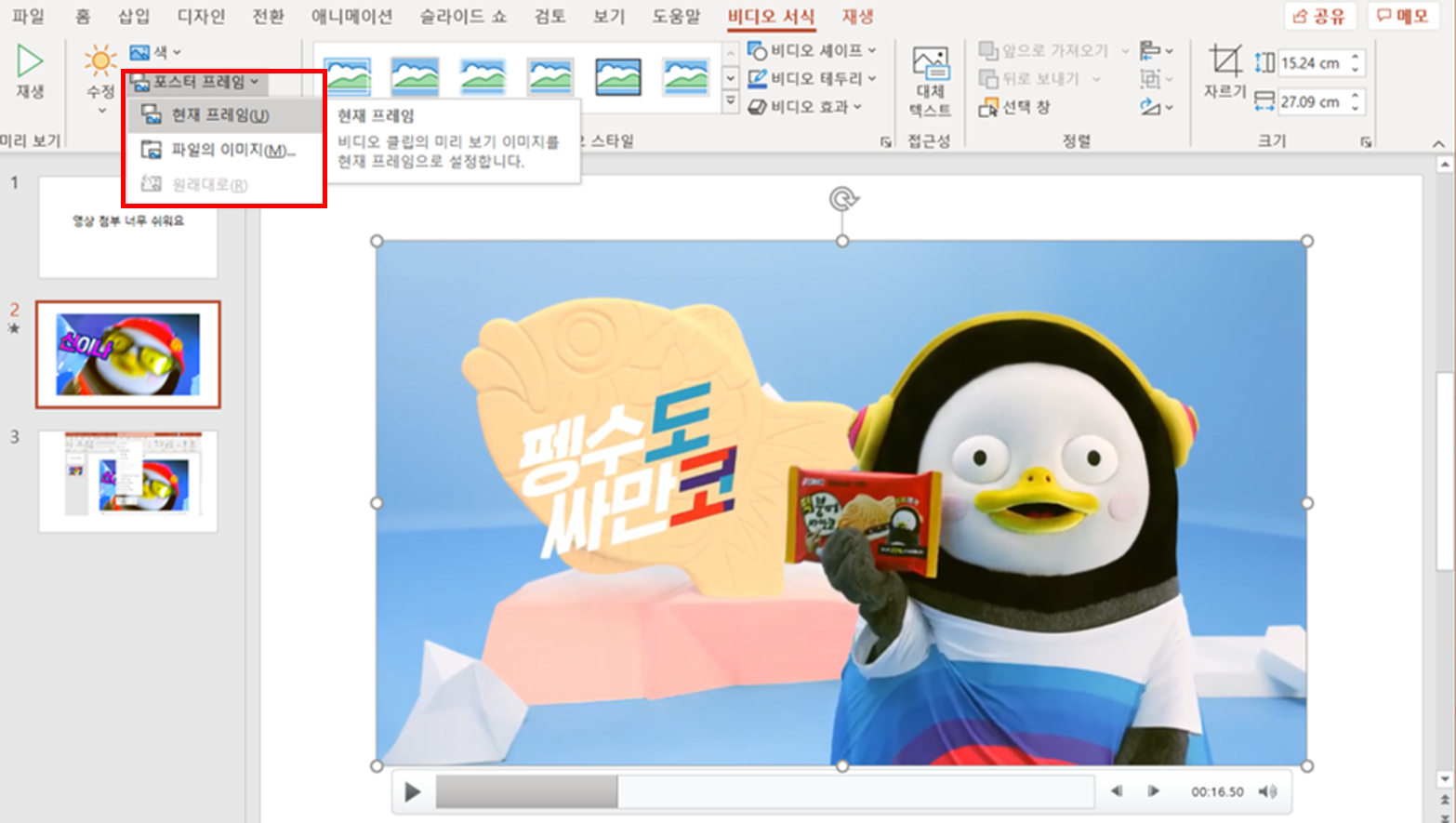The height and width of the screenshot is (823, 1456).
Task: Select the third video style thumbnail
Action: point(483,76)
